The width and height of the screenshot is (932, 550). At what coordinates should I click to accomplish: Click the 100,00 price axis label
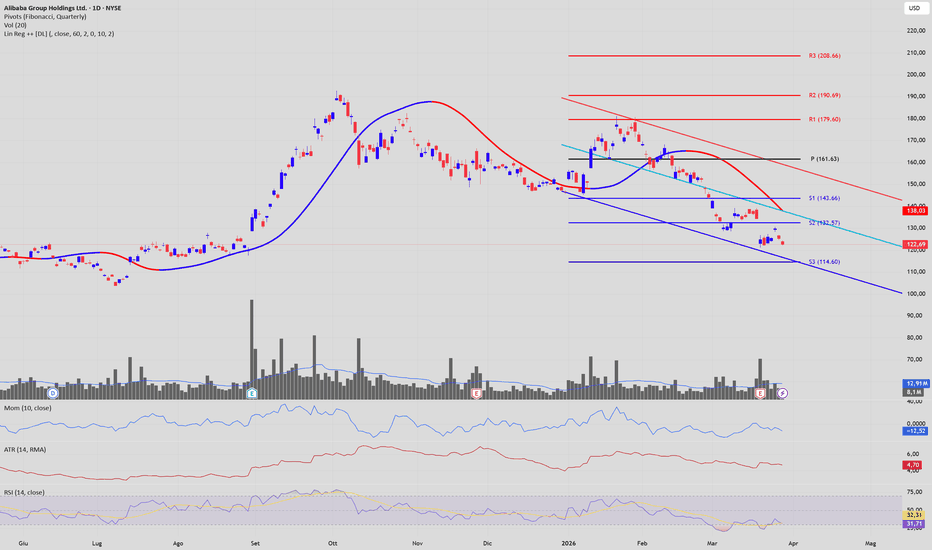click(916, 294)
